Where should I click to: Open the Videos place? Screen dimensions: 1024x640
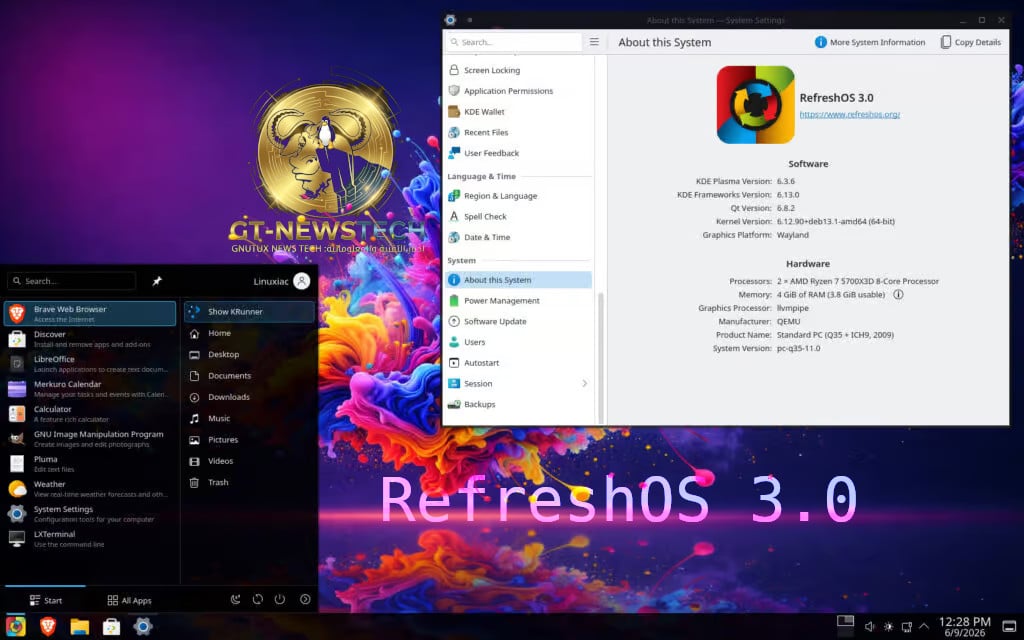click(249, 461)
